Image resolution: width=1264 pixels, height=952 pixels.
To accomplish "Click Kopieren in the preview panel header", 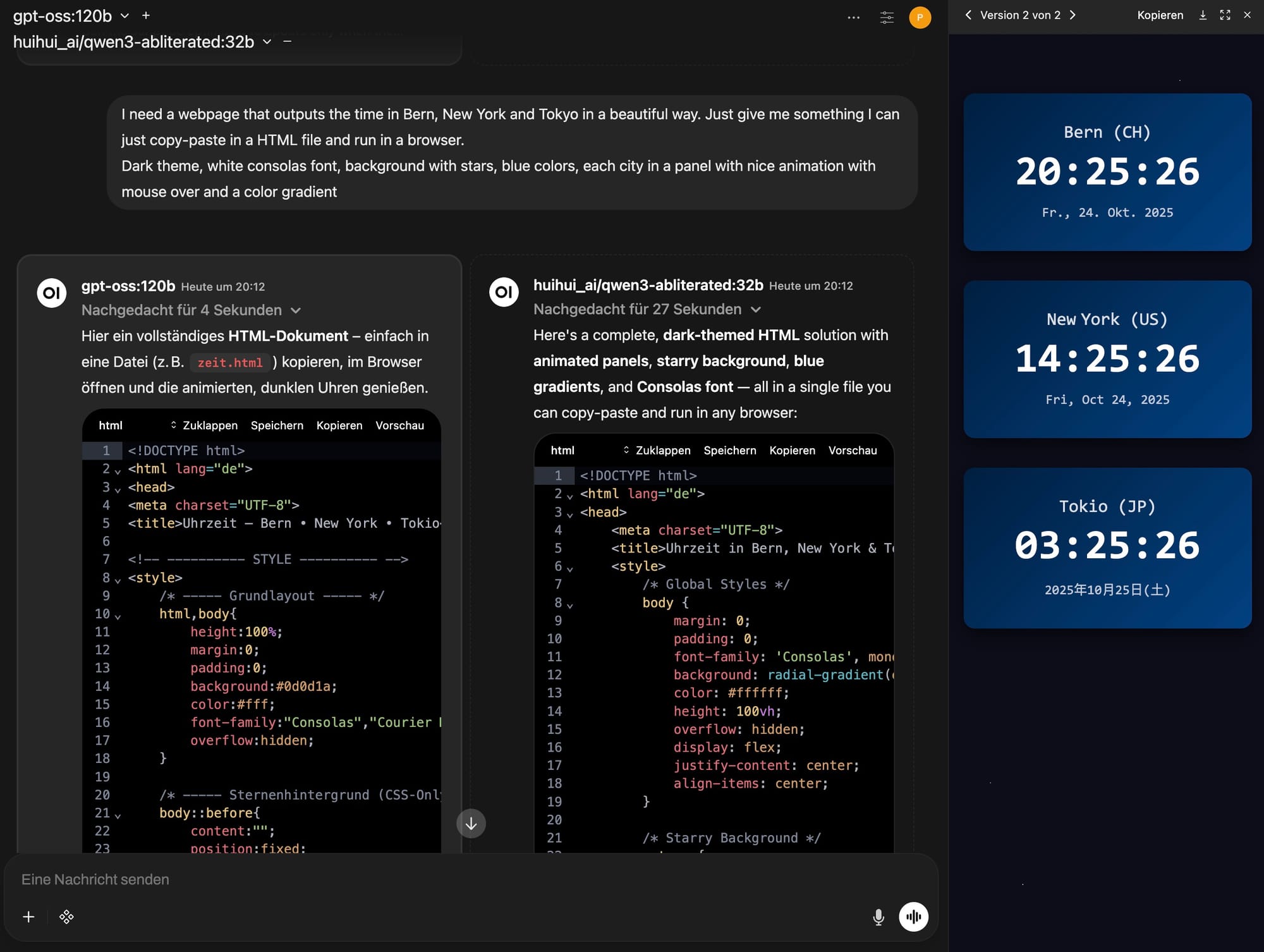I will point(1160,15).
